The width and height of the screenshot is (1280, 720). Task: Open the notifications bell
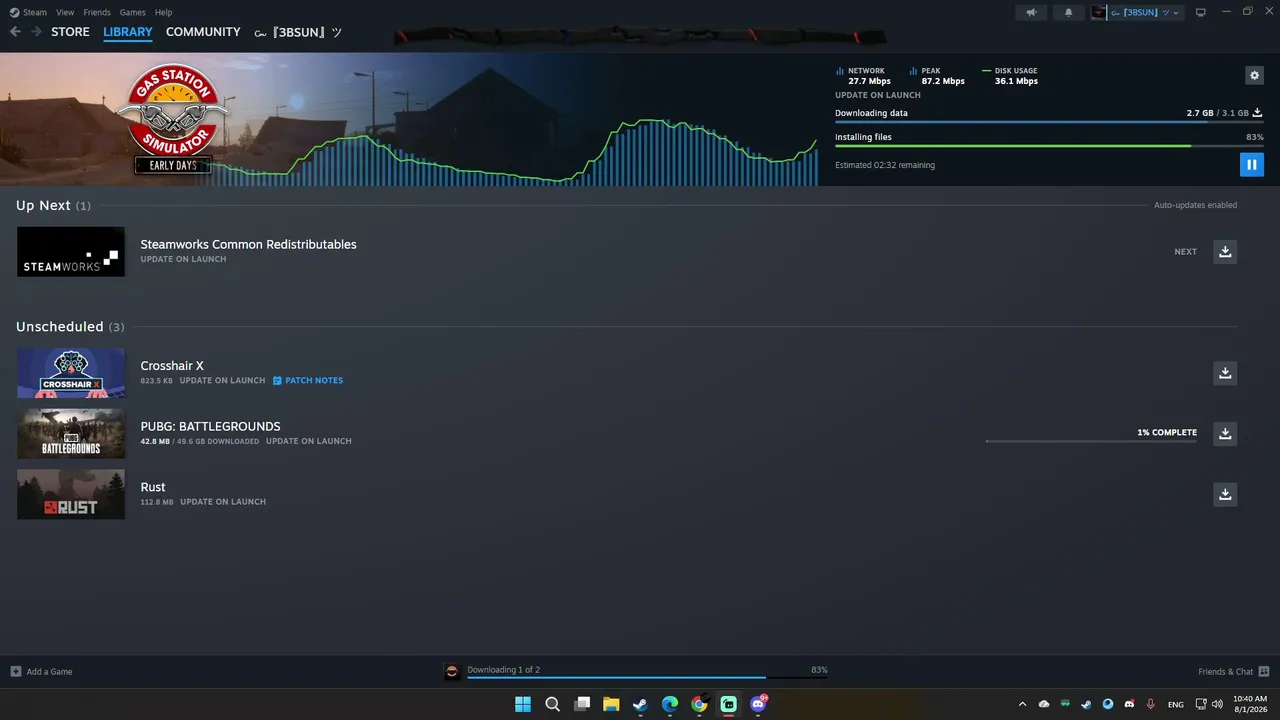[x=1068, y=12]
